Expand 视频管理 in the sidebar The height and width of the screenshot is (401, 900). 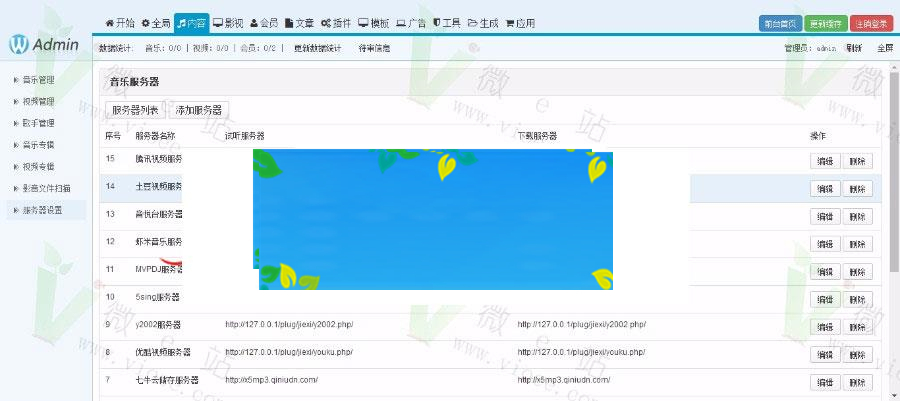[x=40, y=101]
